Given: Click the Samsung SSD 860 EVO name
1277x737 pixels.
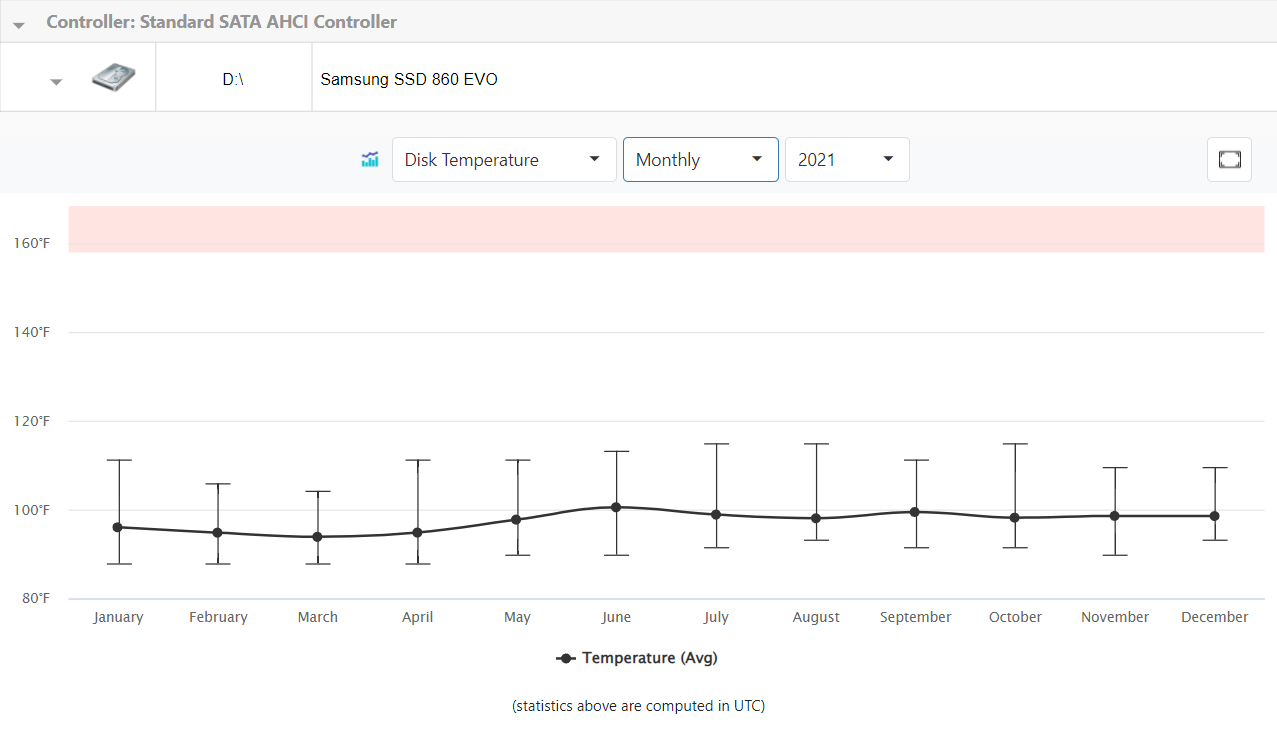Looking at the screenshot, I should click(409, 79).
